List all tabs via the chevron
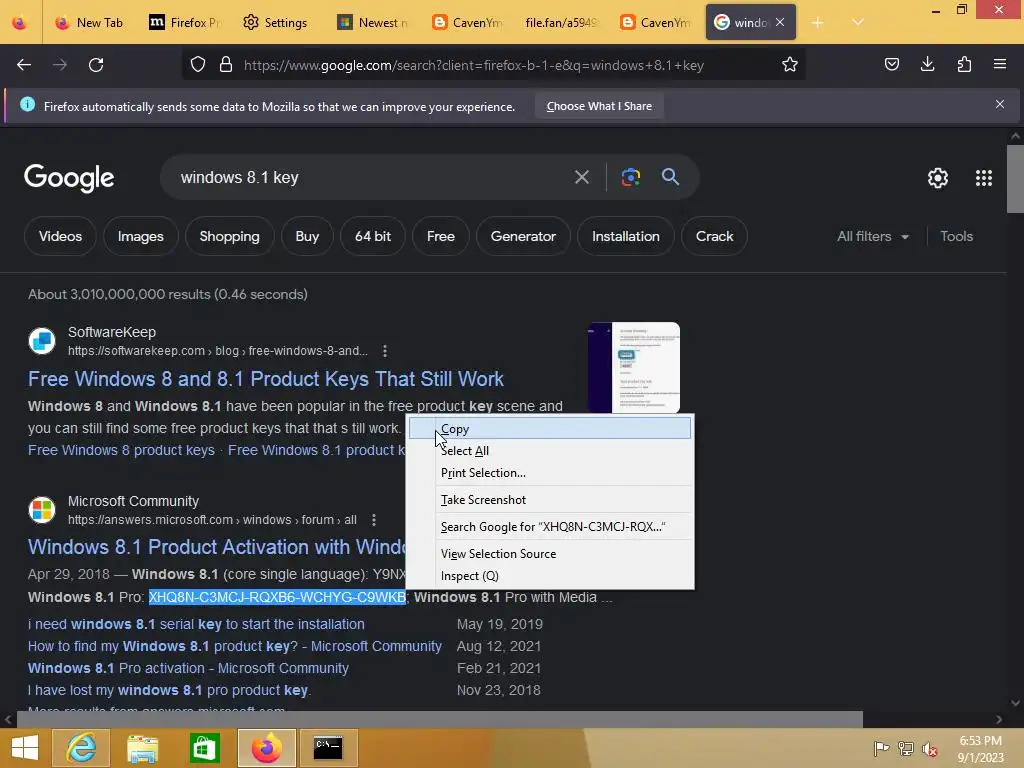The height and width of the screenshot is (768, 1024). tap(857, 22)
